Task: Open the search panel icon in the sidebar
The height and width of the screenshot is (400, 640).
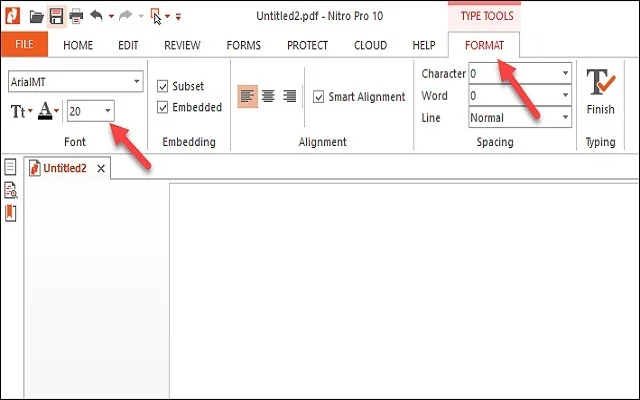Action: coord(11,190)
